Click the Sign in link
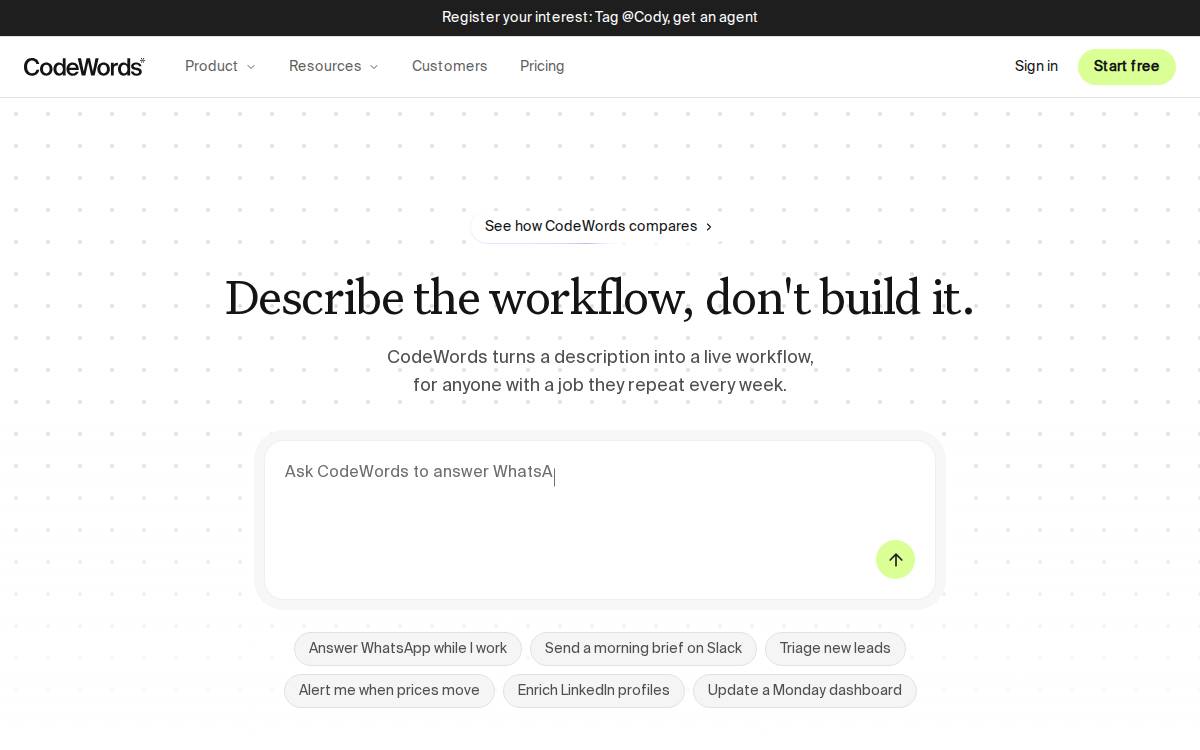This screenshot has height=750, width=1200. pyautogui.click(x=1036, y=66)
